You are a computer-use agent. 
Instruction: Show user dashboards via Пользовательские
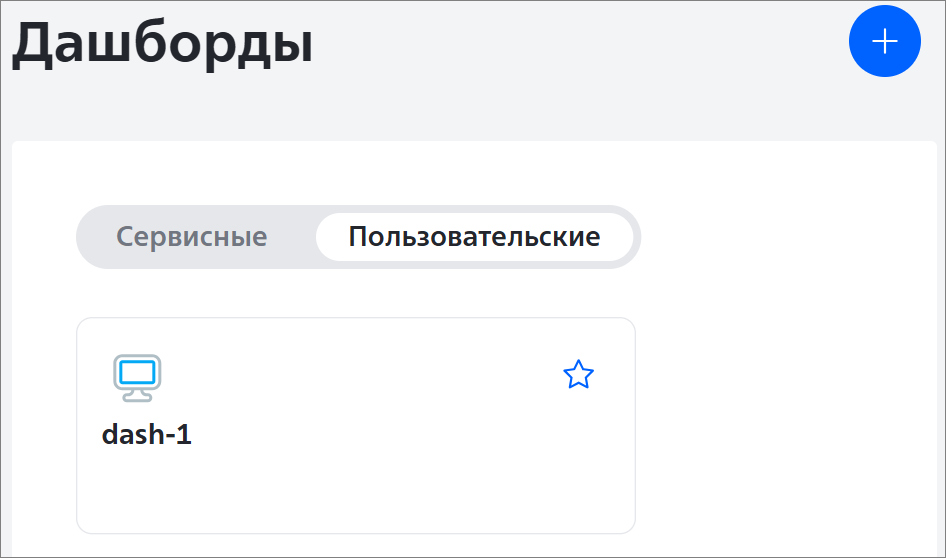point(474,236)
